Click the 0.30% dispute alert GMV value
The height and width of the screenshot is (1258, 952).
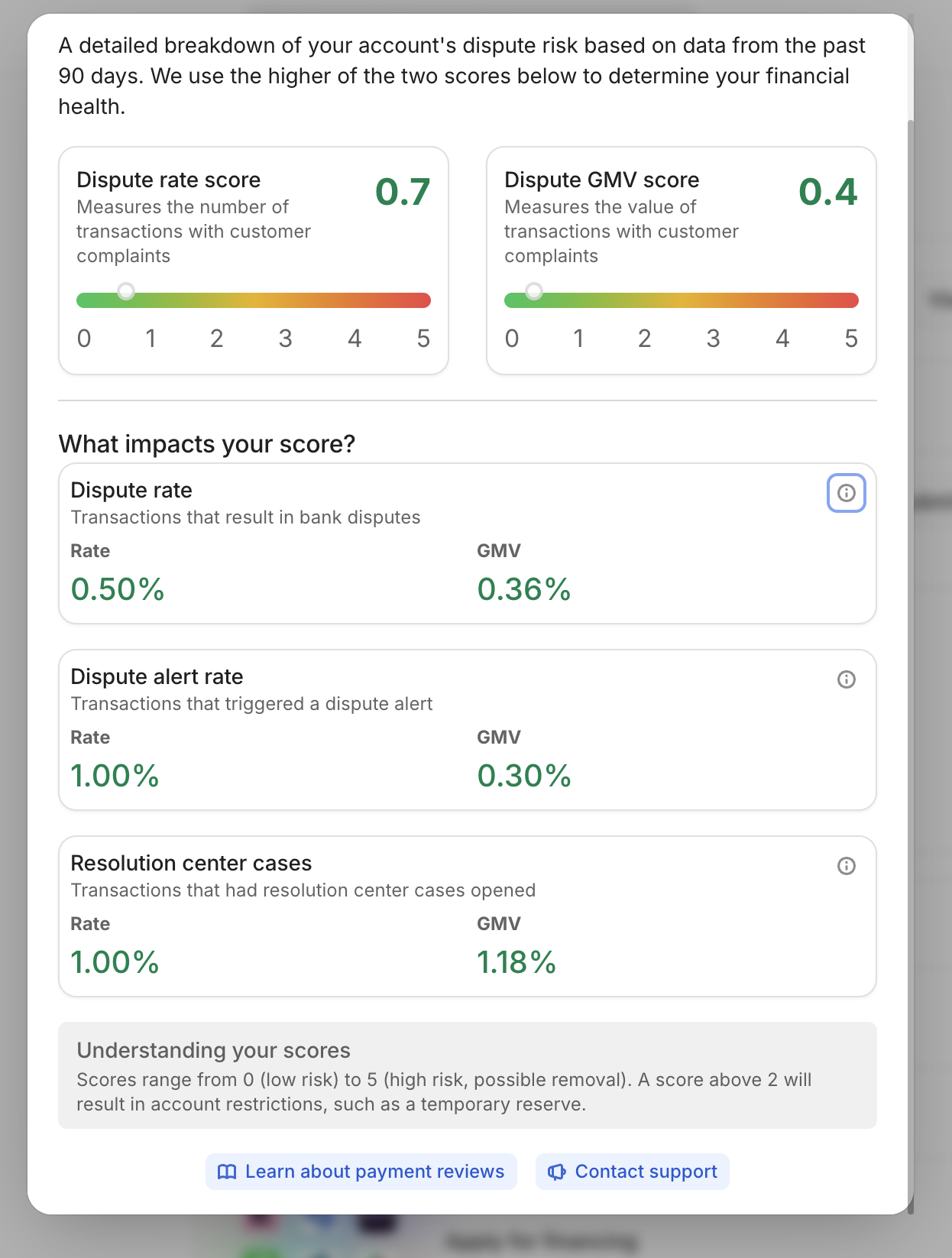click(x=524, y=776)
